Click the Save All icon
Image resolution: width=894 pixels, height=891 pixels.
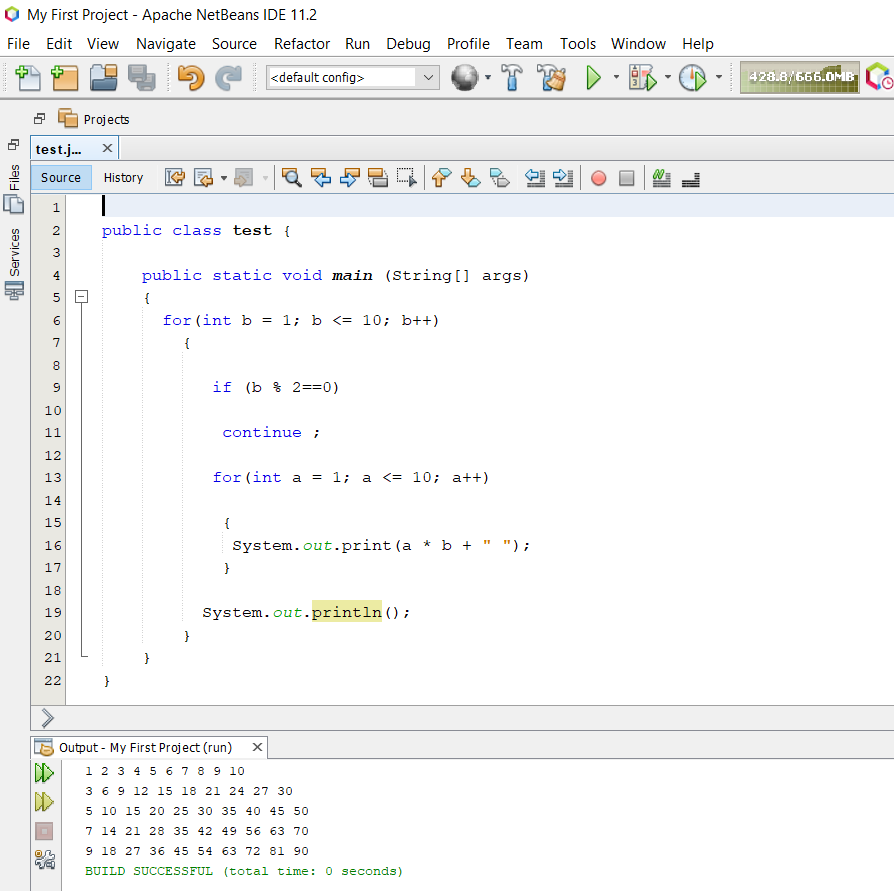[141, 78]
